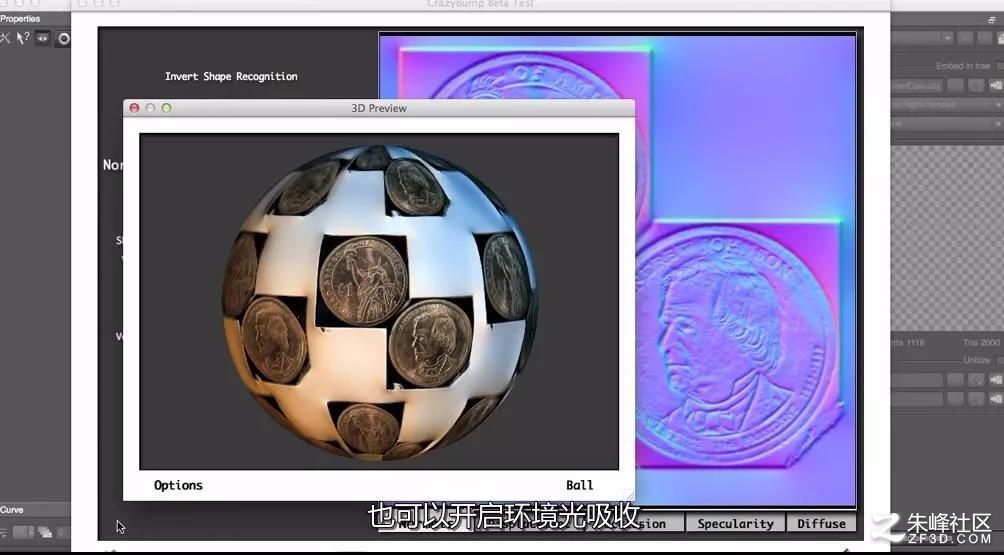Click Invert Shape Recognition
Screen dimensions: 1004x555
pos(231,76)
